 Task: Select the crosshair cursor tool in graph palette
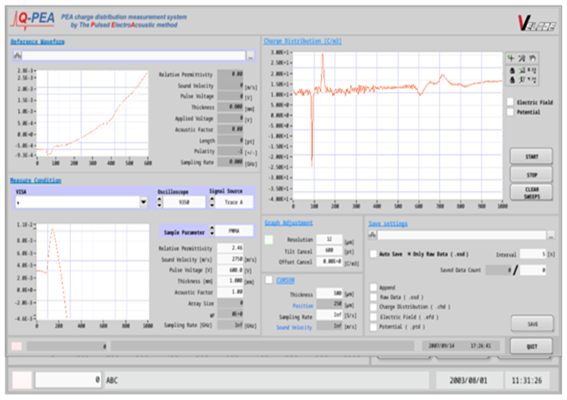click(x=511, y=58)
